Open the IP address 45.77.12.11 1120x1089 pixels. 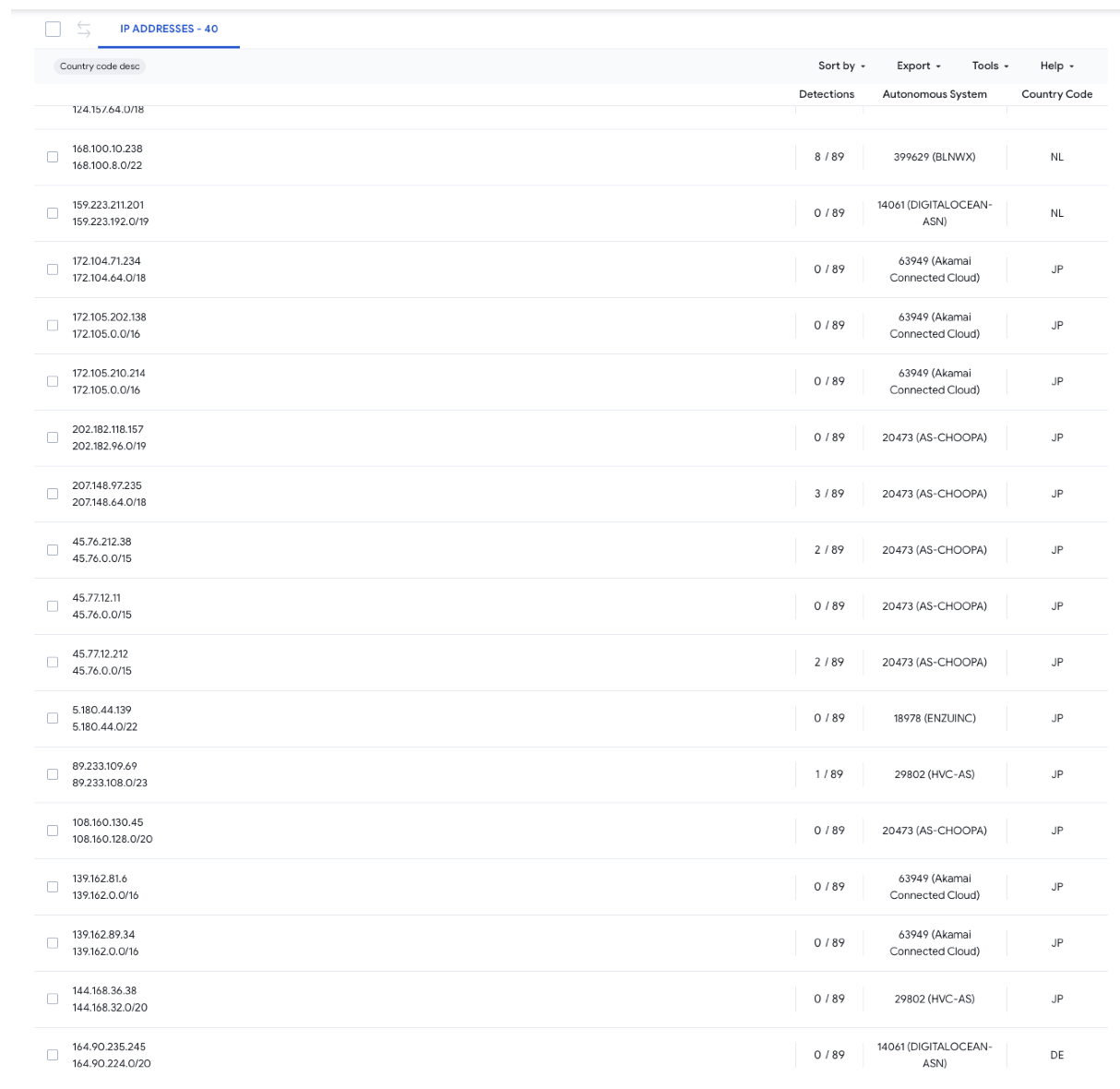coord(96,598)
